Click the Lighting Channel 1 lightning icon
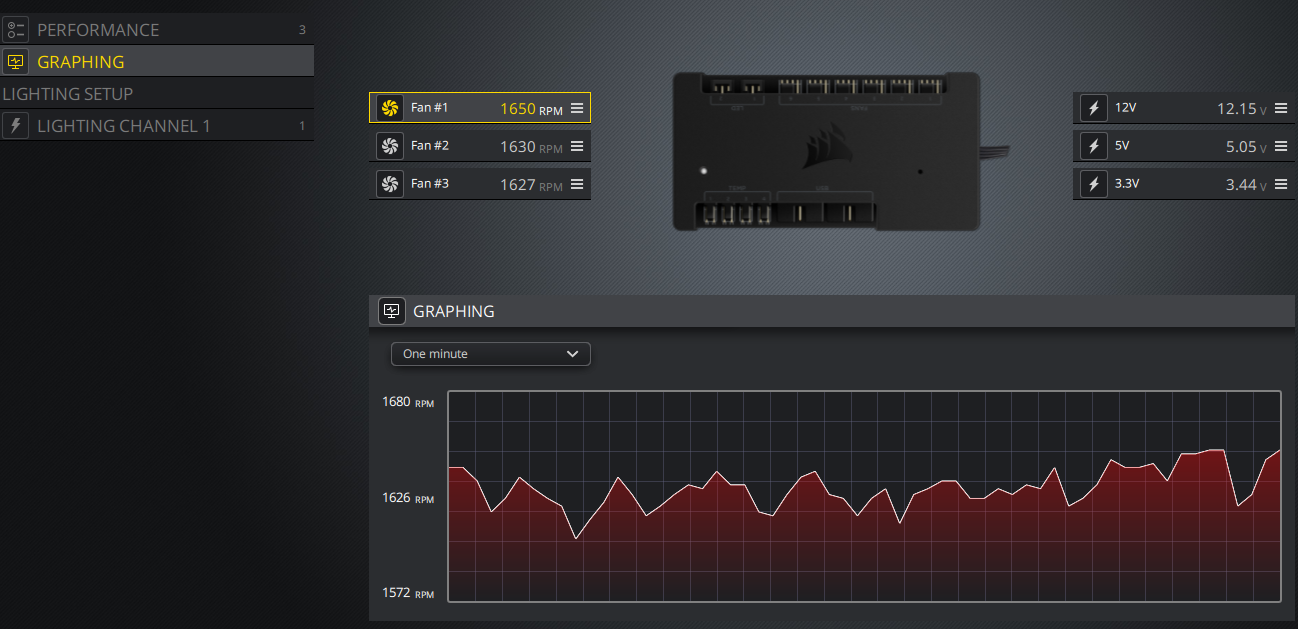 (x=15, y=125)
